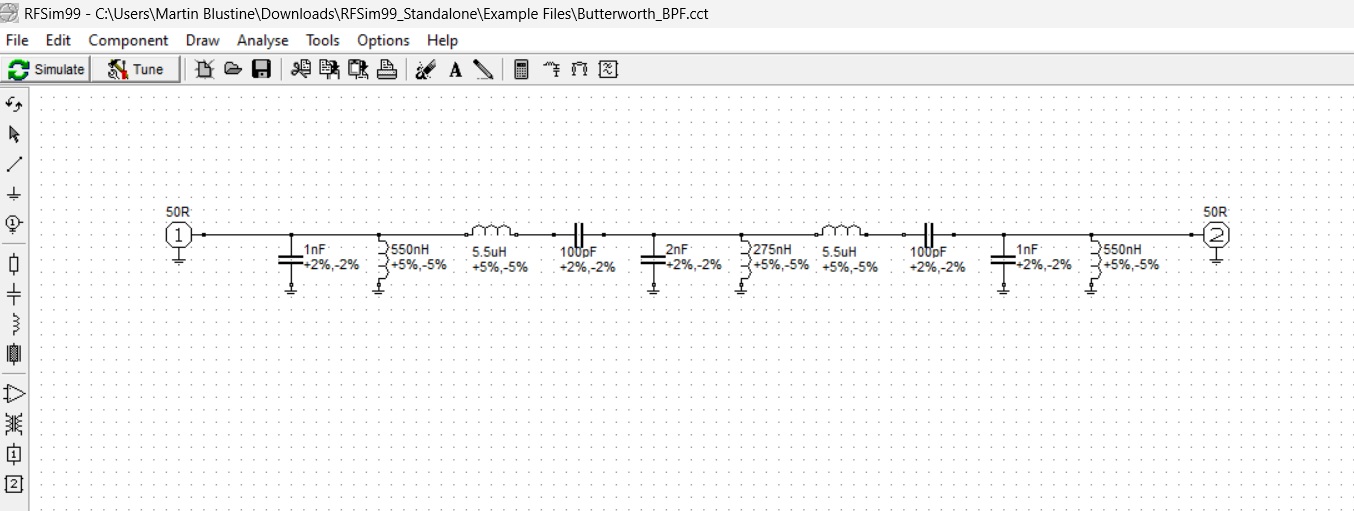The image size is (1354, 511).
Task: Click the print toolbar icon
Action: [387, 69]
